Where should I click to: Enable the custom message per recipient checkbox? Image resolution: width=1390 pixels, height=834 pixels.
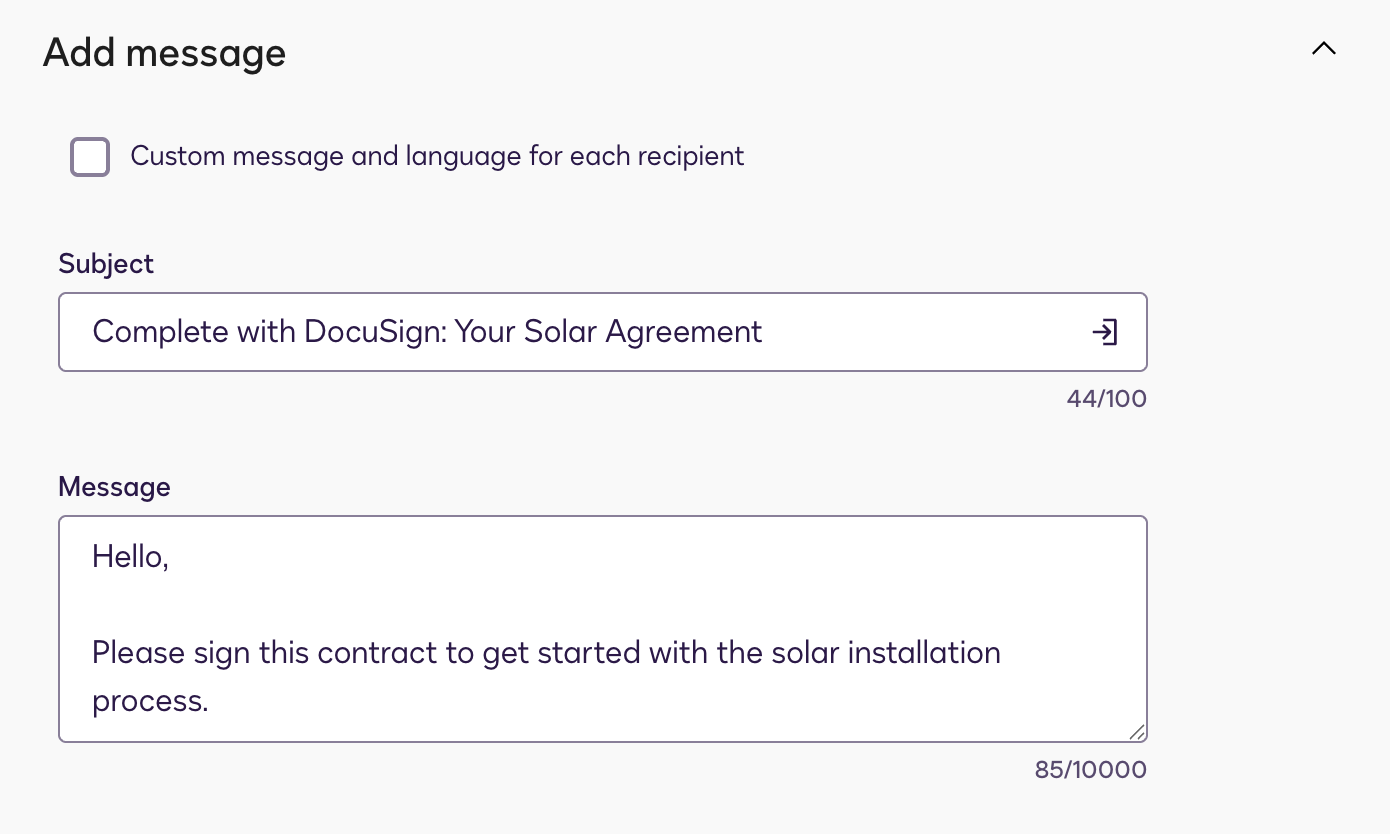click(90, 157)
